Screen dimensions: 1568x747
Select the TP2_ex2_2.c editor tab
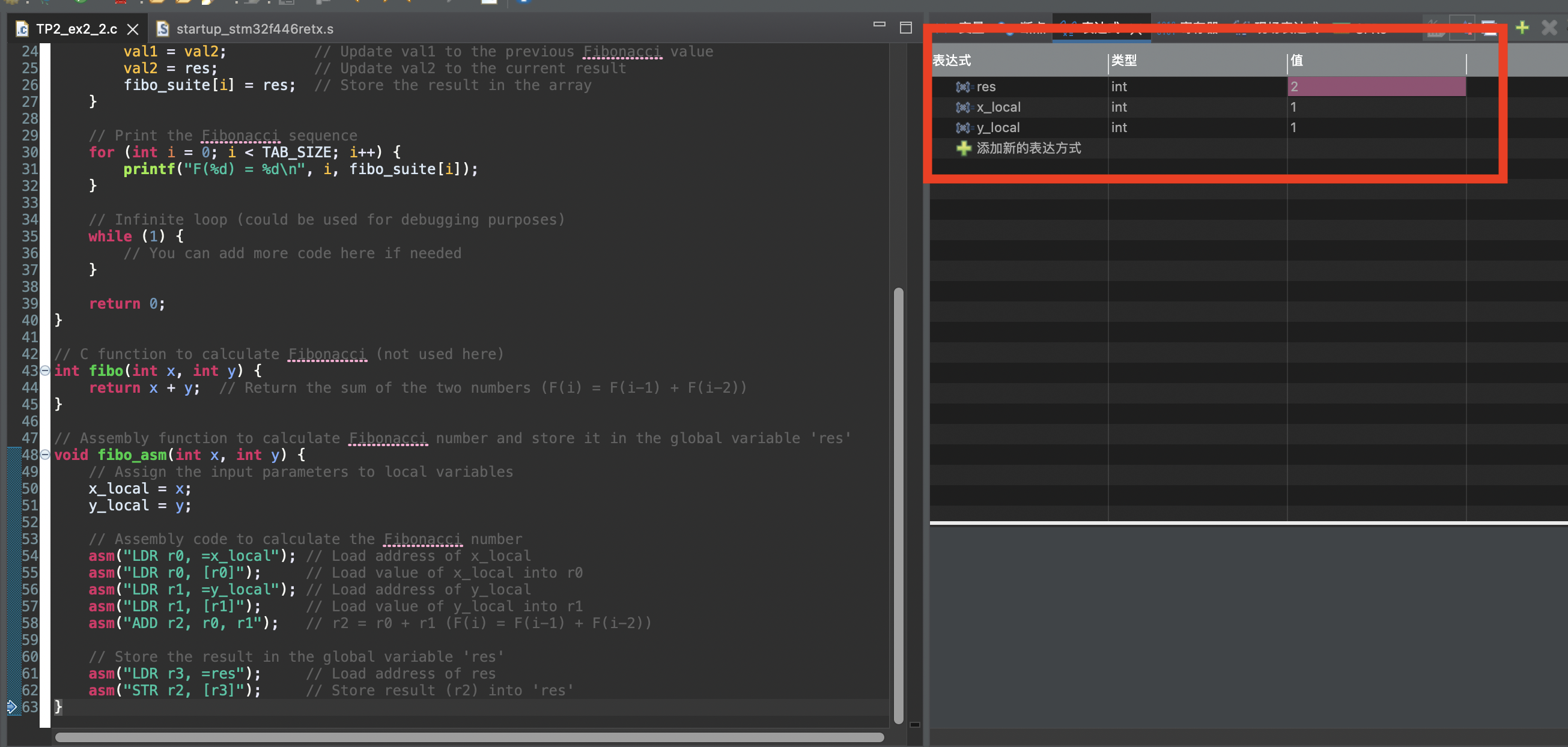pos(76,29)
